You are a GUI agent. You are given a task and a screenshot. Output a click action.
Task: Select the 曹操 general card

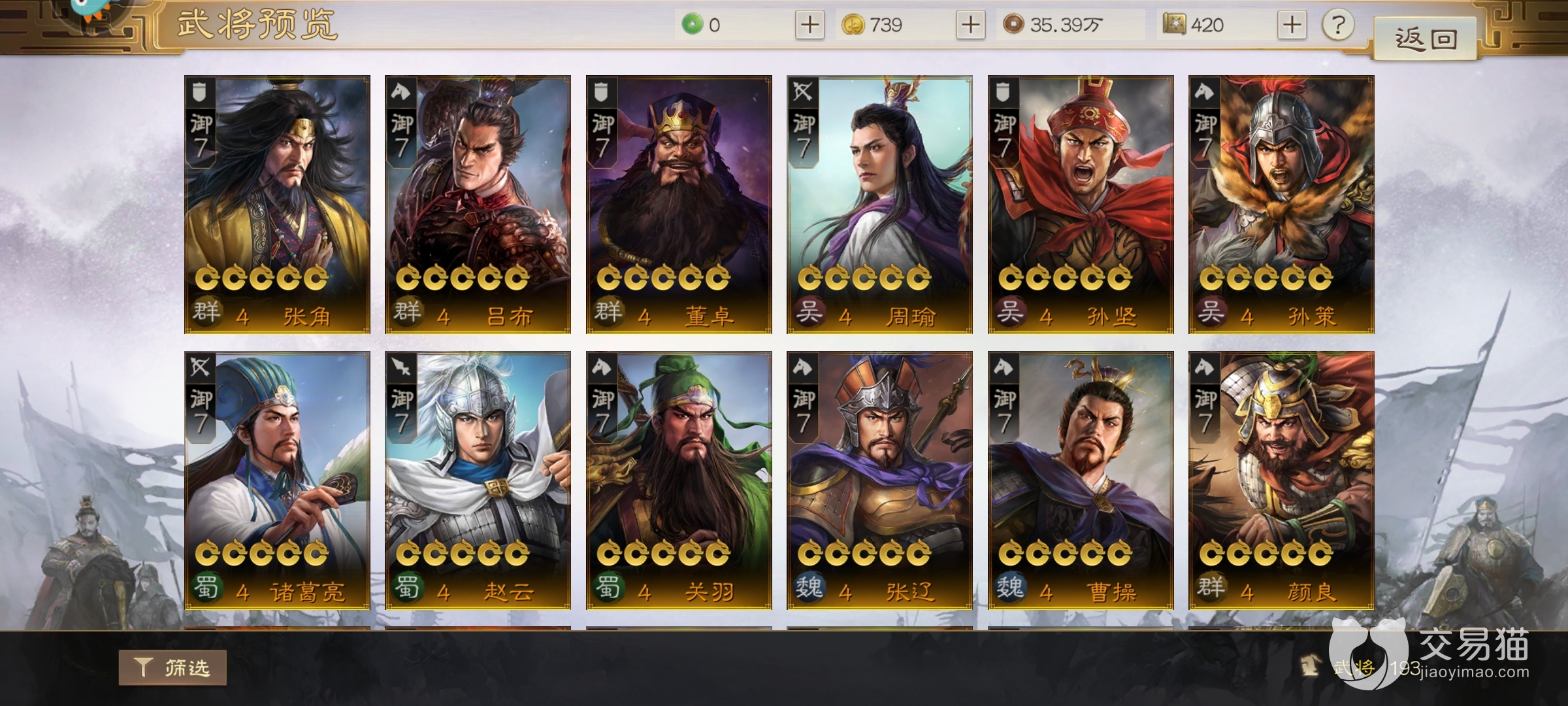1081,480
